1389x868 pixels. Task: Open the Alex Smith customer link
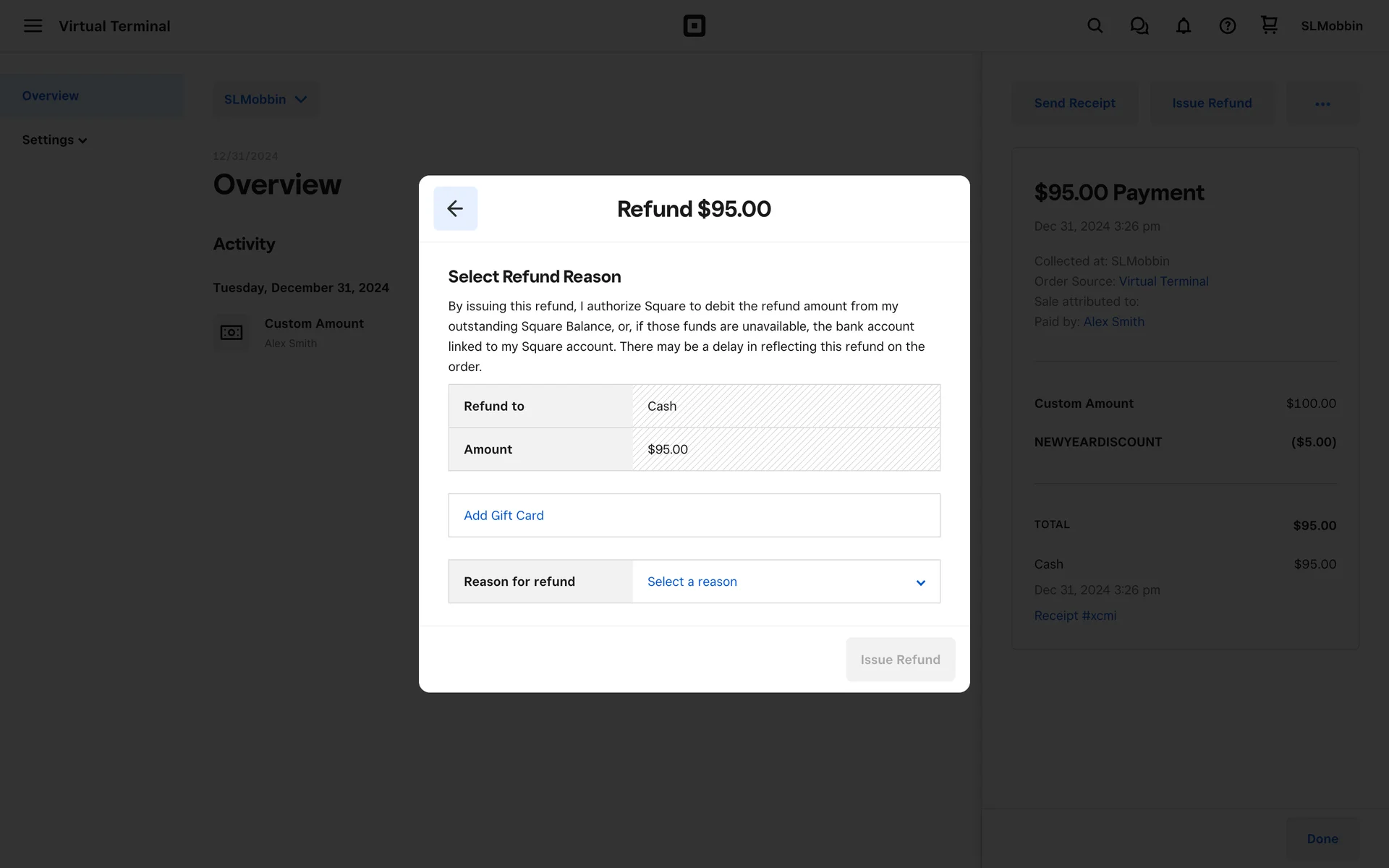[1113, 322]
